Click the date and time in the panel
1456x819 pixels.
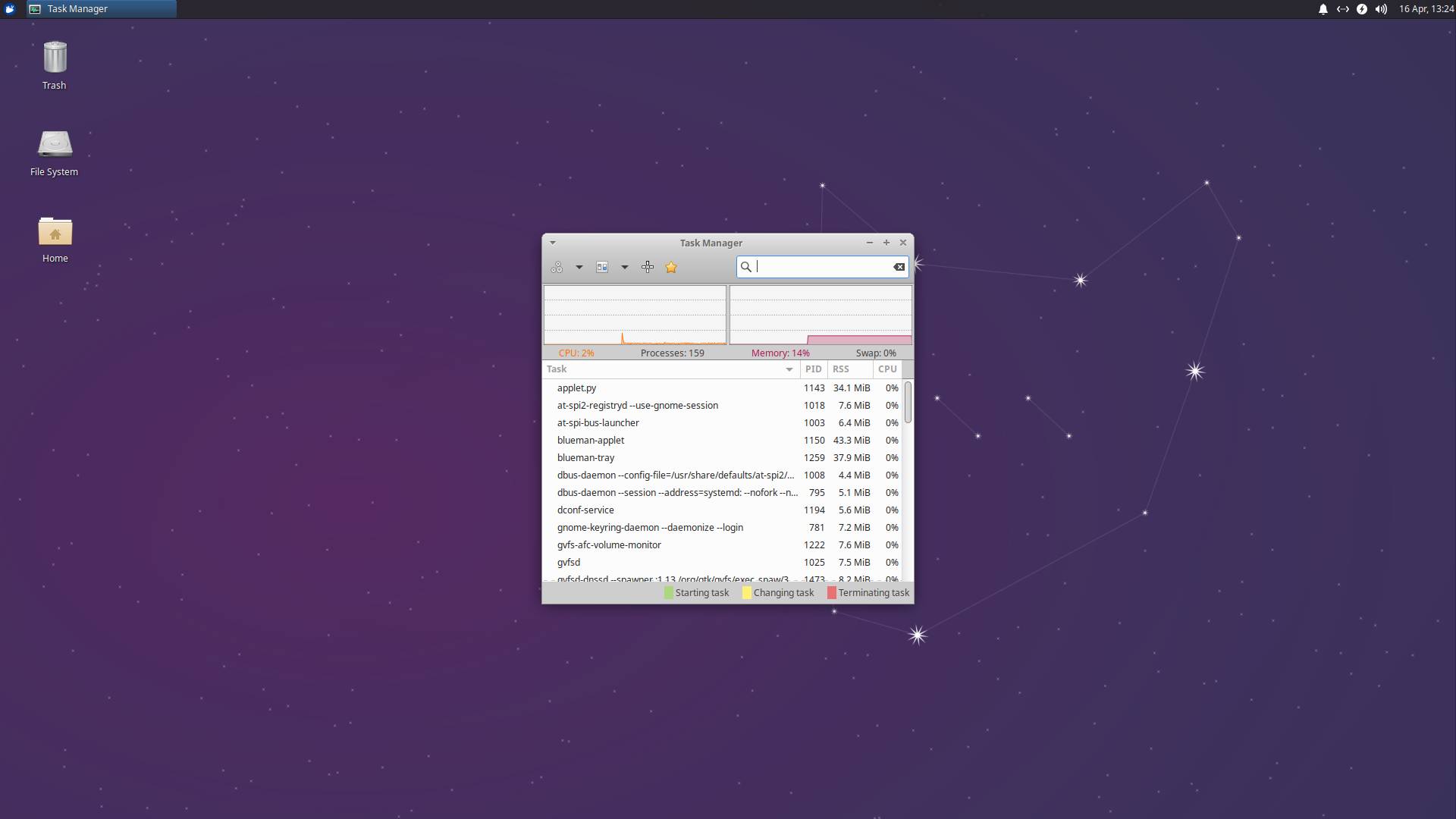(1427, 9)
